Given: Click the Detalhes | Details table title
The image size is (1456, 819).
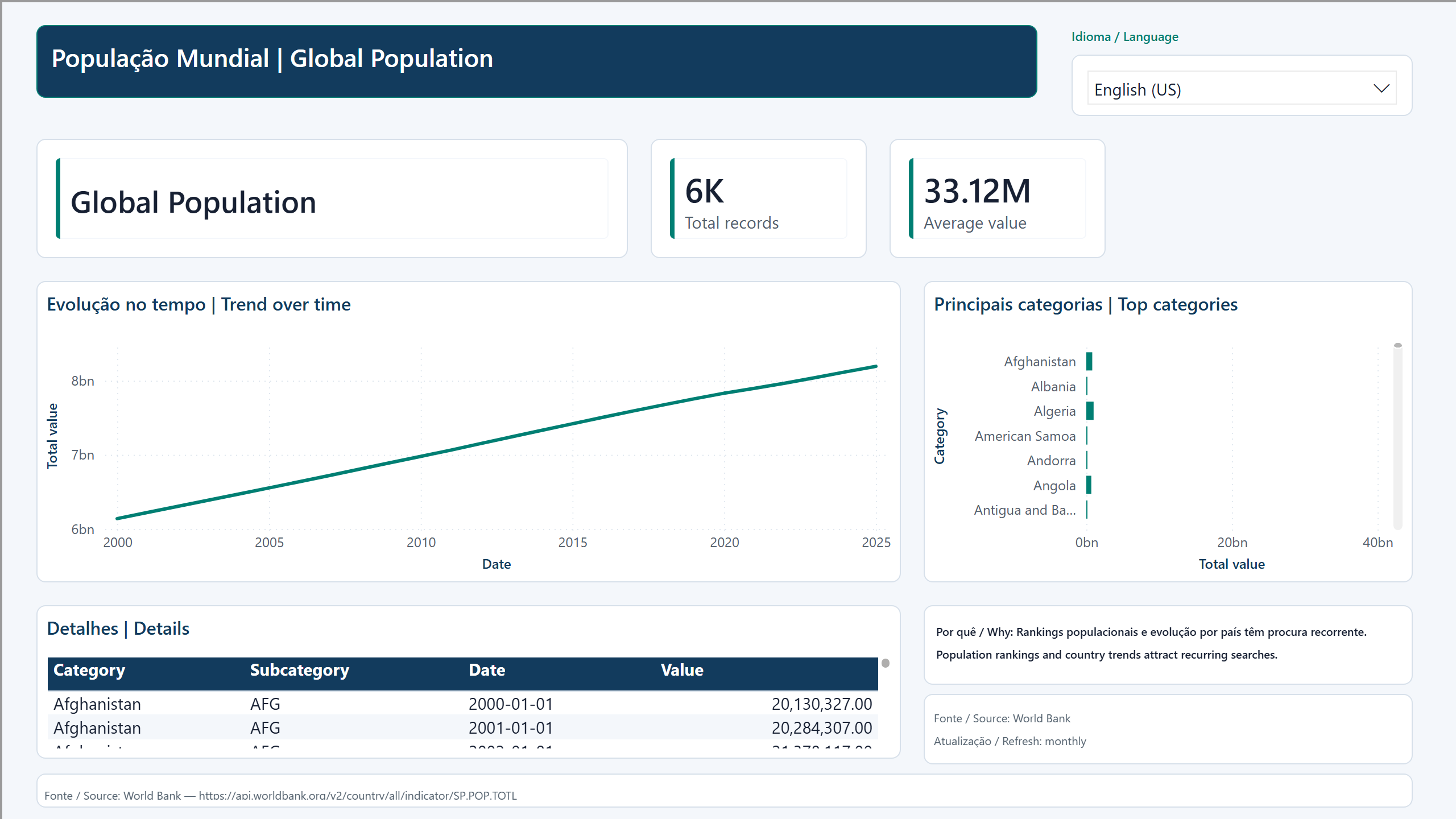Looking at the screenshot, I should tap(118, 629).
